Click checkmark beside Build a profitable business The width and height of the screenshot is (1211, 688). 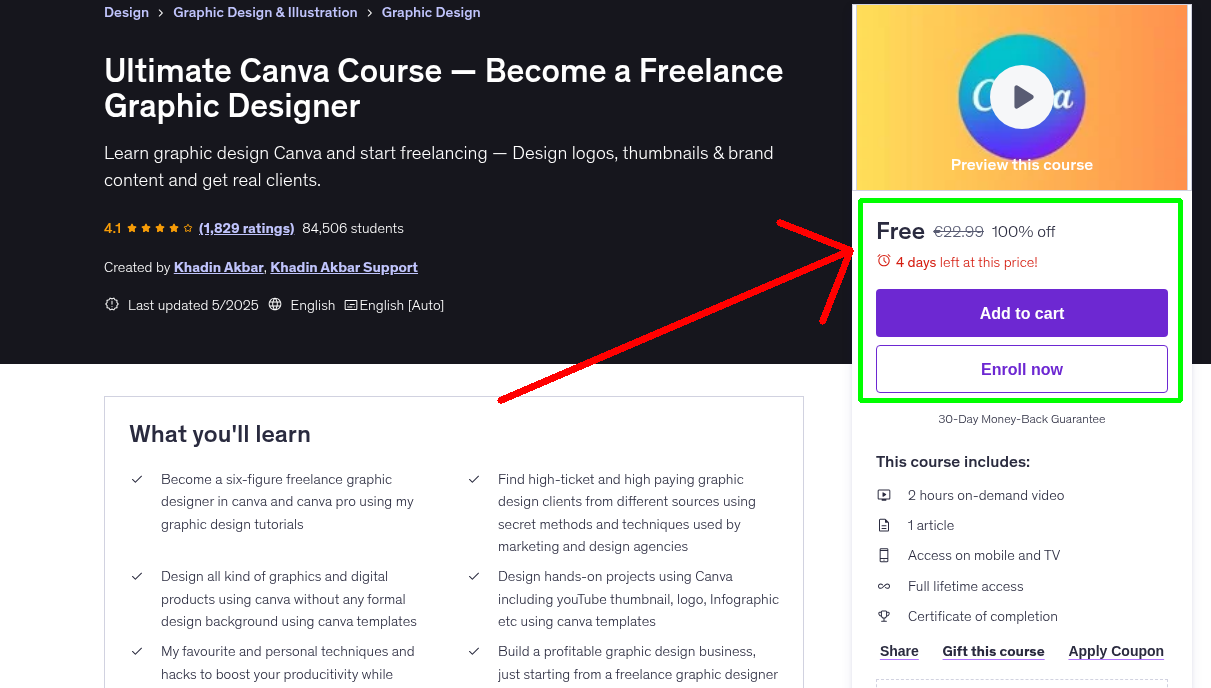click(x=474, y=652)
